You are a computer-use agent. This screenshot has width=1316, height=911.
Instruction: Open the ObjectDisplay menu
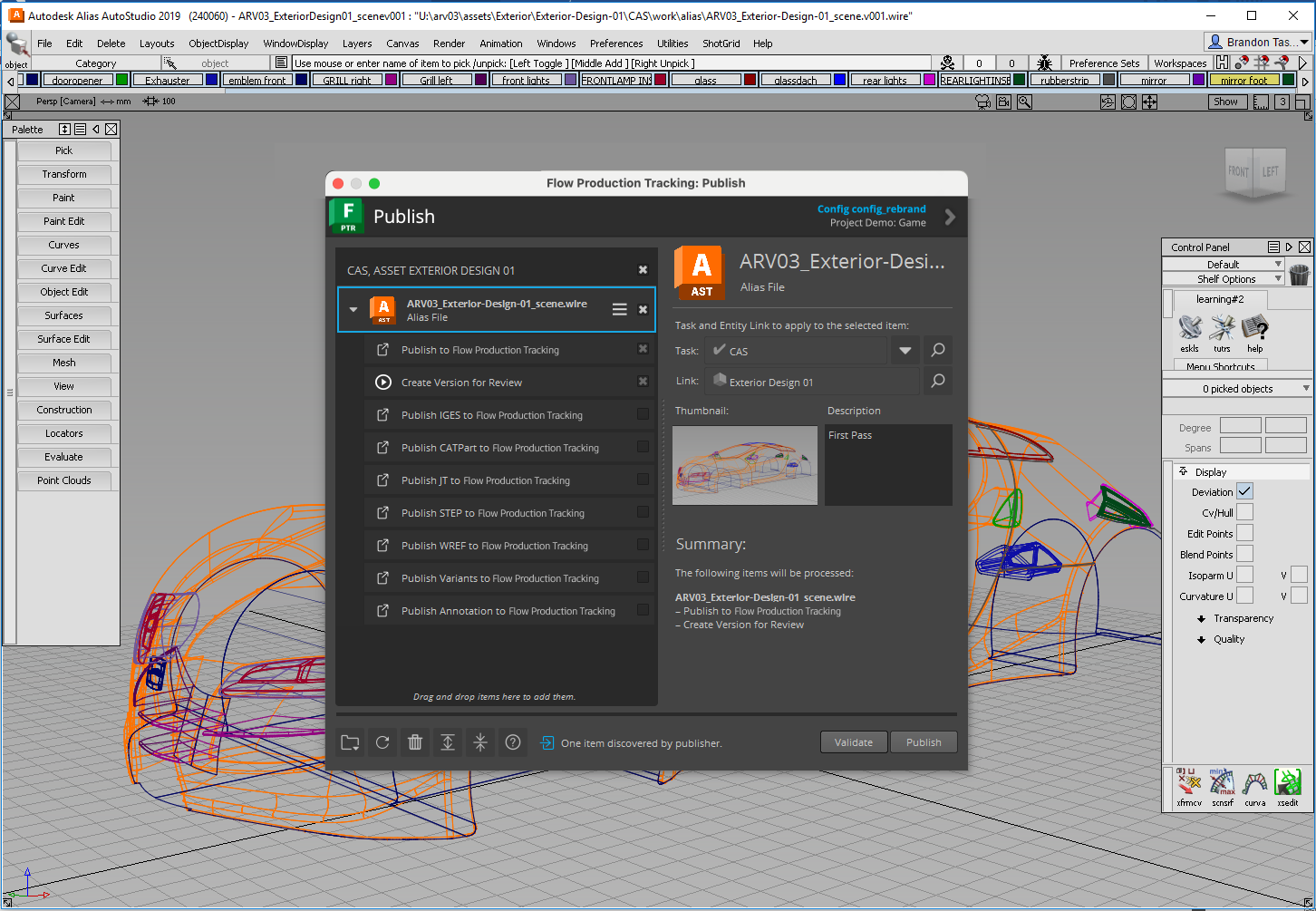pos(218,44)
